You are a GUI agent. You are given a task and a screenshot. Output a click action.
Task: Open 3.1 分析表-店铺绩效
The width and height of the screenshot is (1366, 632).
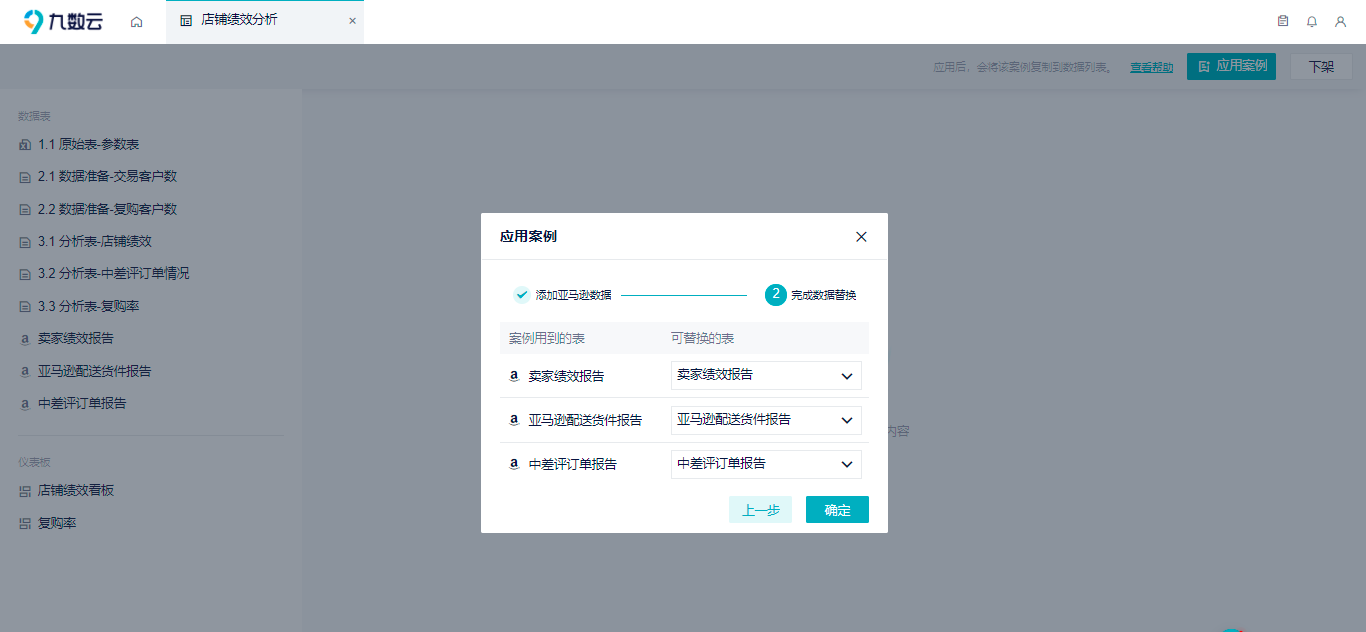(x=94, y=241)
